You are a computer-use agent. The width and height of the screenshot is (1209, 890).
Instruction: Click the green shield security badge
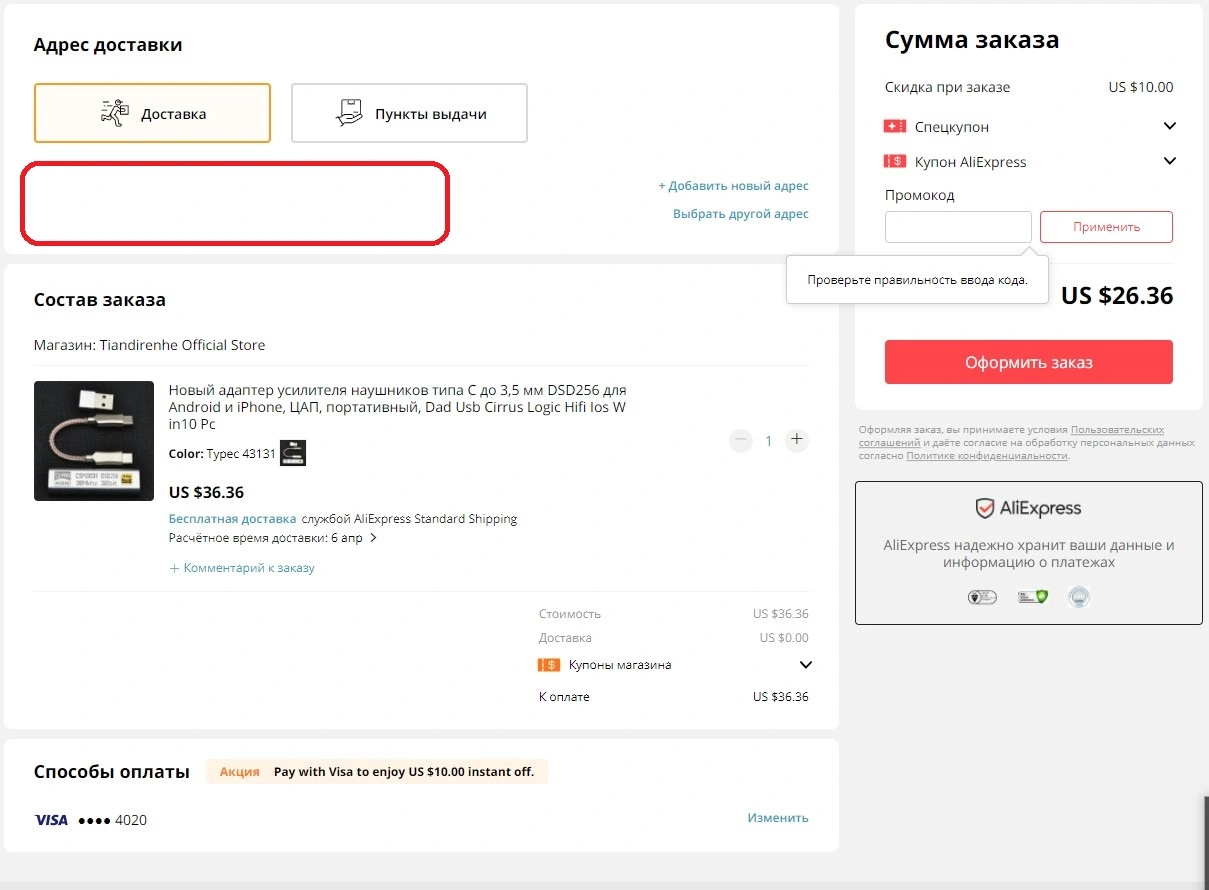[x=1033, y=597]
